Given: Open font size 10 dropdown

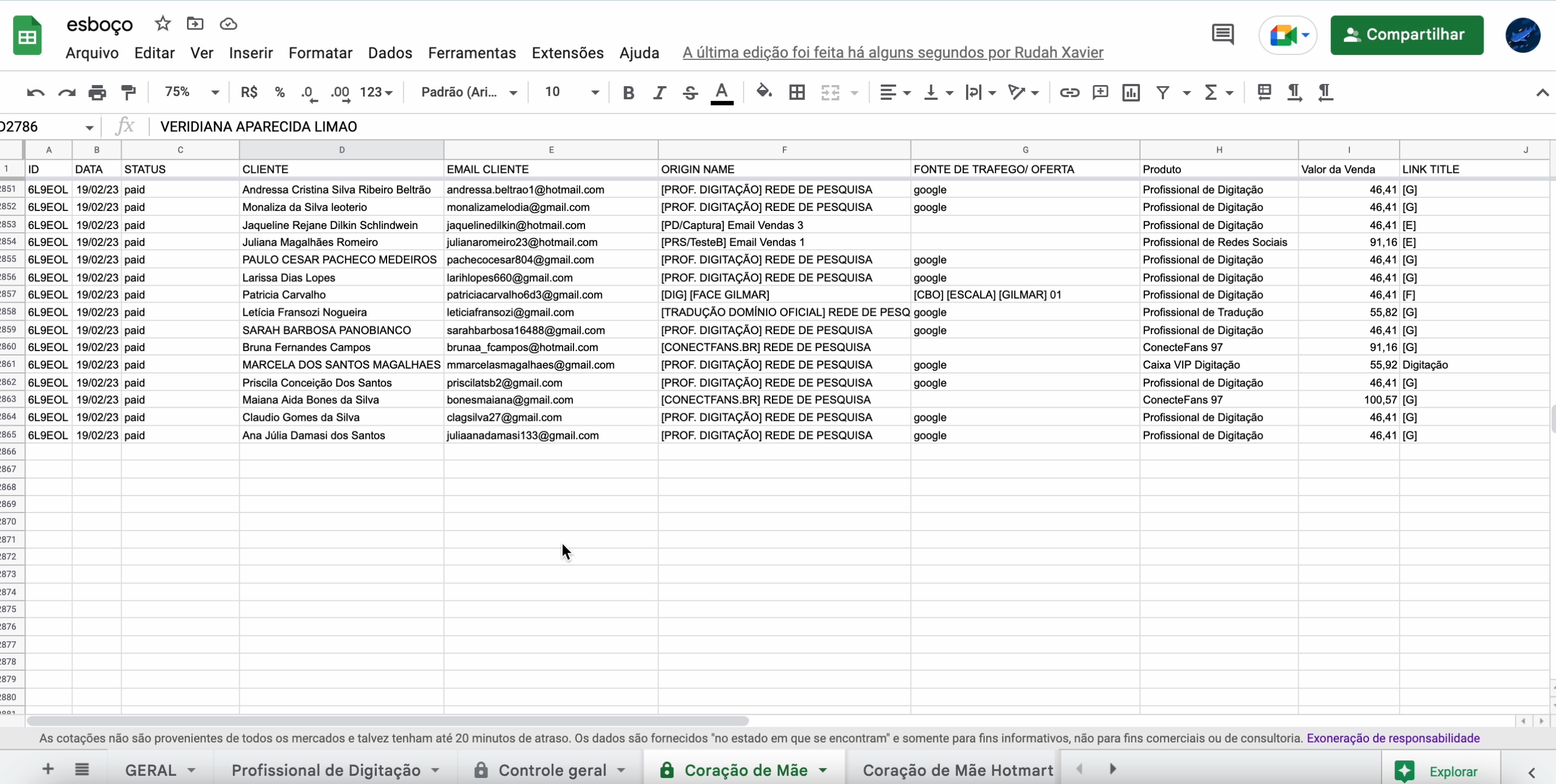Looking at the screenshot, I should click(571, 92).
